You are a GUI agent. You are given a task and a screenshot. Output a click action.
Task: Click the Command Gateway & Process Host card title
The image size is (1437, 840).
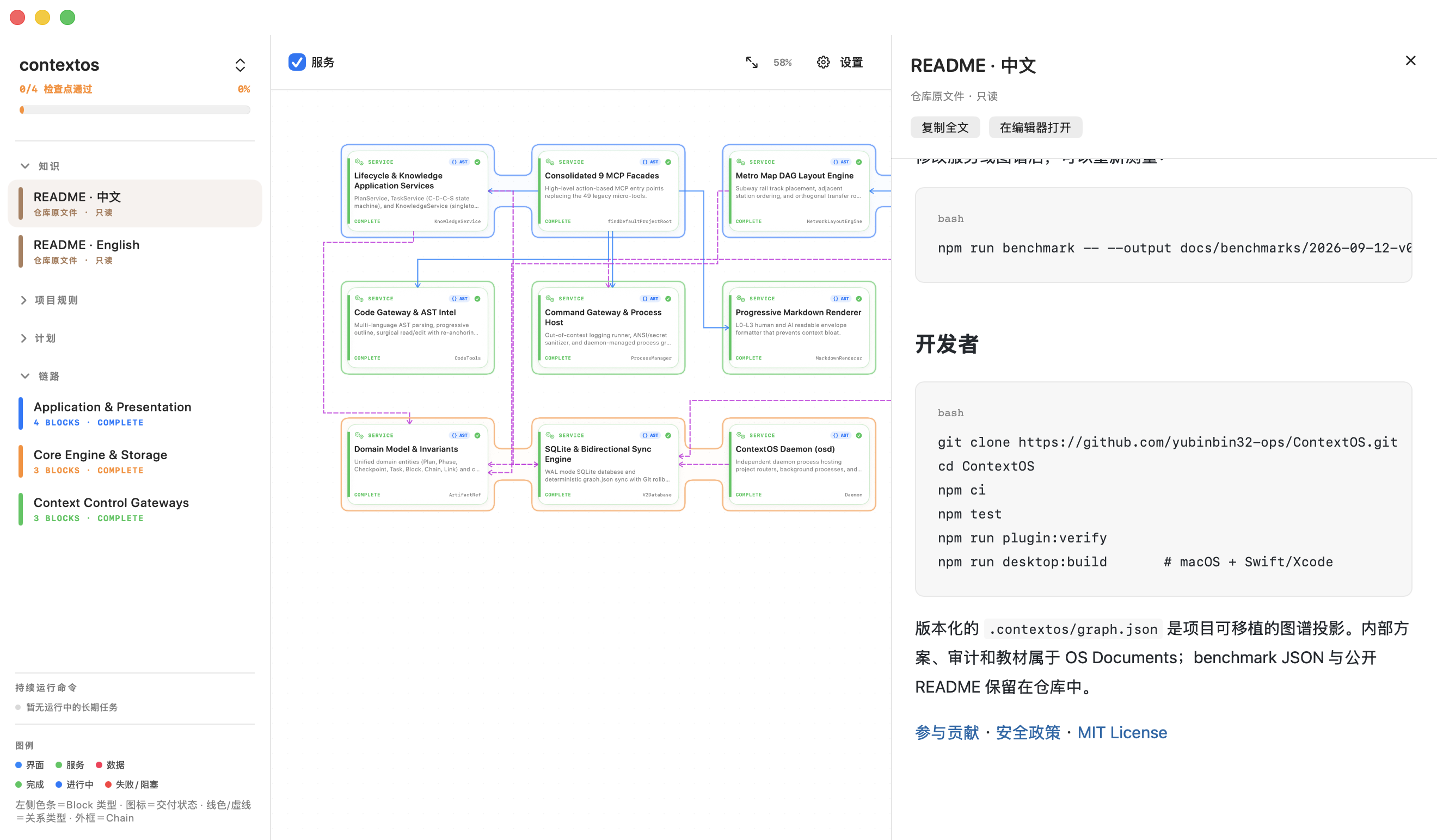pyautogui.click(x=603, y=317)
